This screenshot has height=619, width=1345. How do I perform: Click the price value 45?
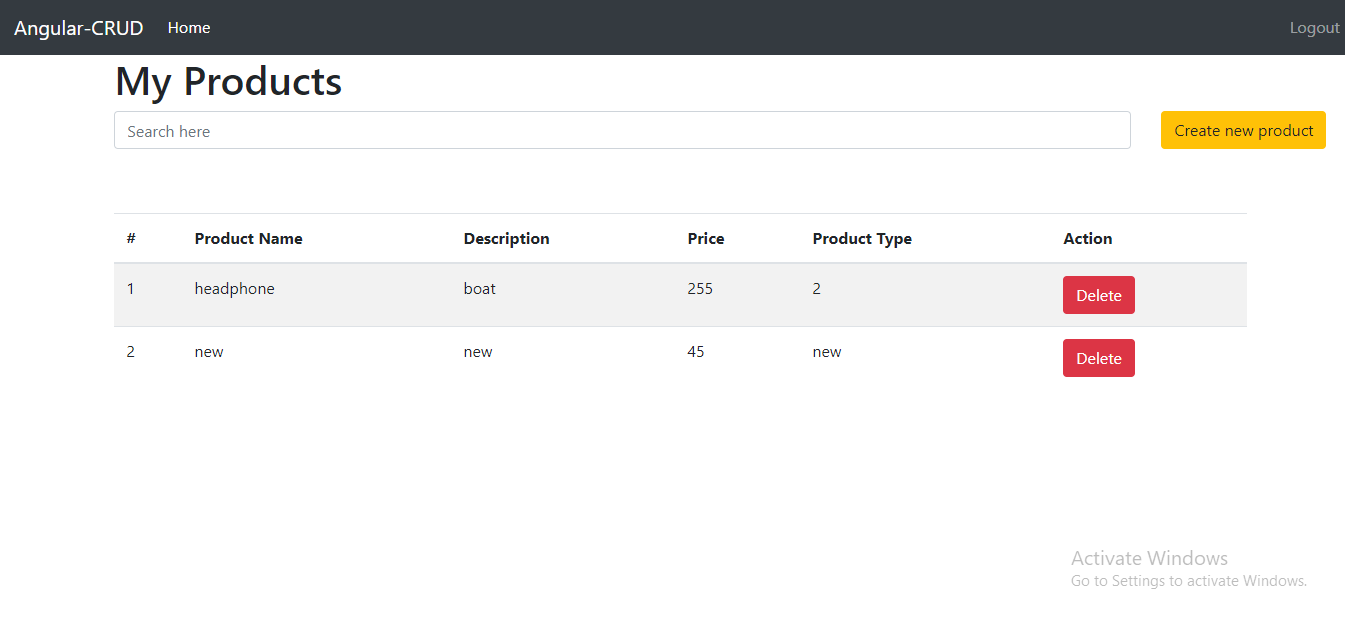tap(696, 351)
